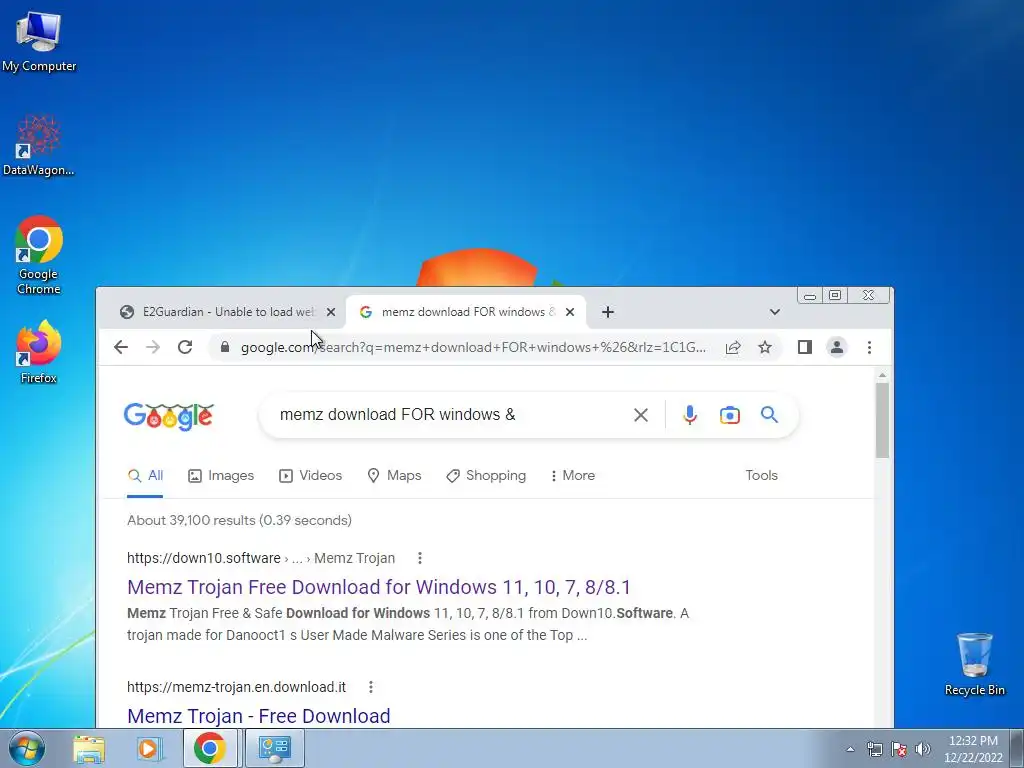
Task: Clear the search box with X
Action: click(x=641, y=415)
